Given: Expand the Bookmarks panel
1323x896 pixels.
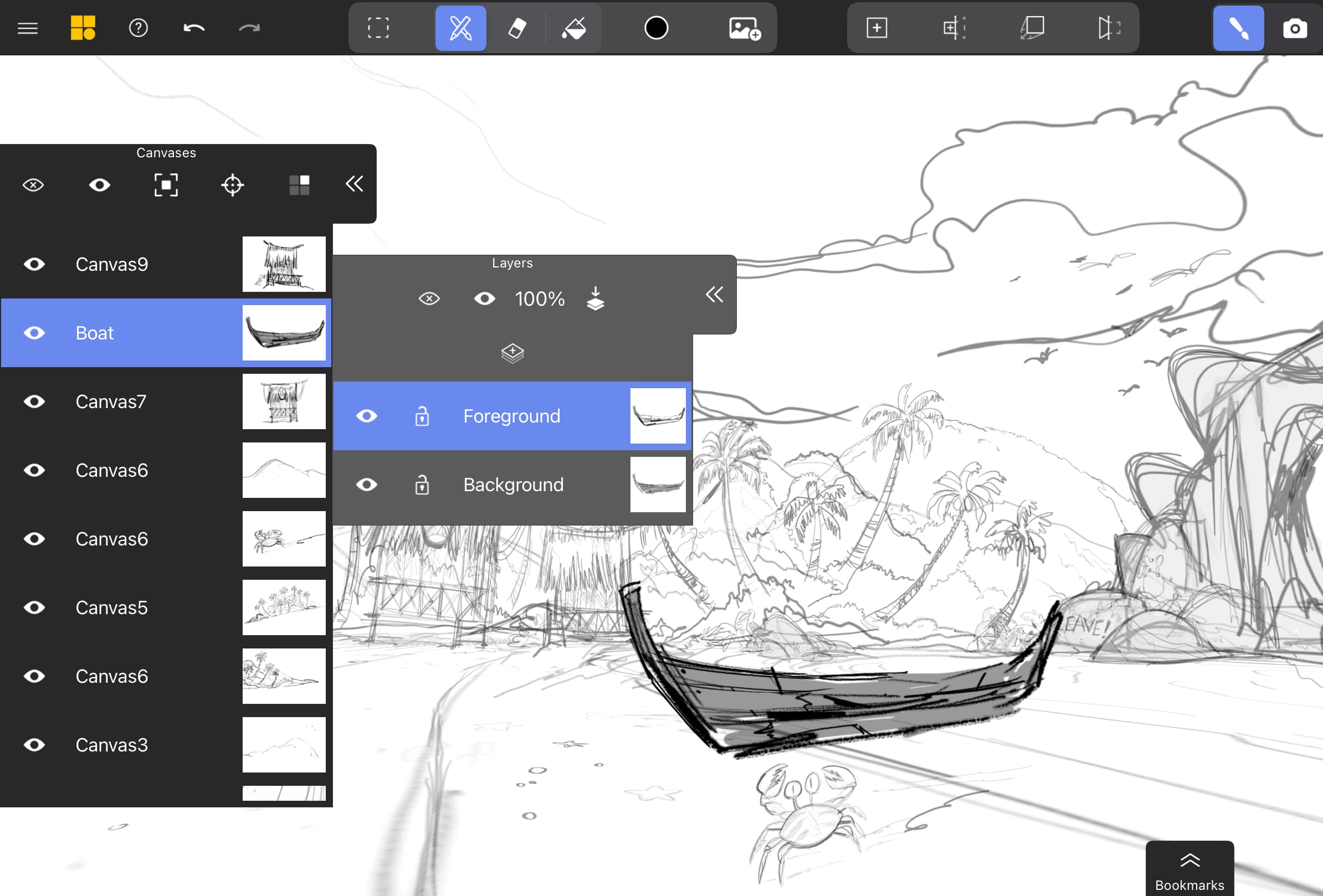Looking at the screenshot, I should 1190,870.
